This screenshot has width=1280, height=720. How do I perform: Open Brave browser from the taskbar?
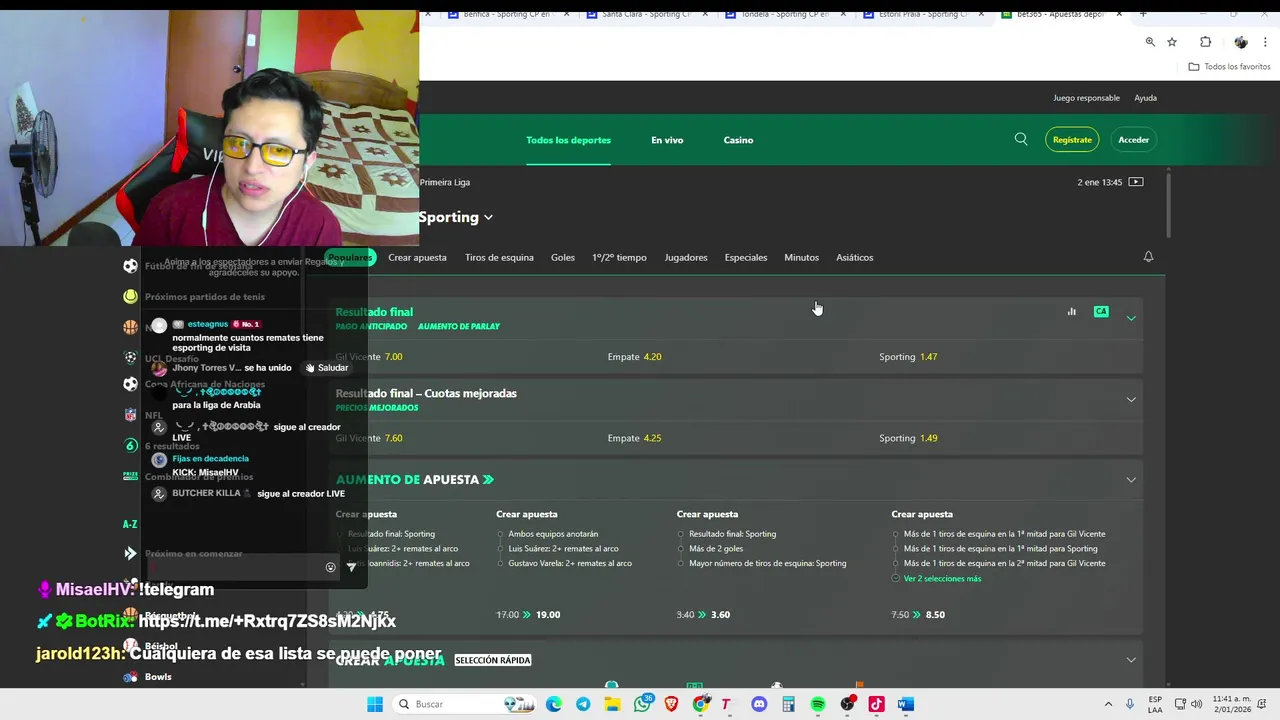[671, 704]
